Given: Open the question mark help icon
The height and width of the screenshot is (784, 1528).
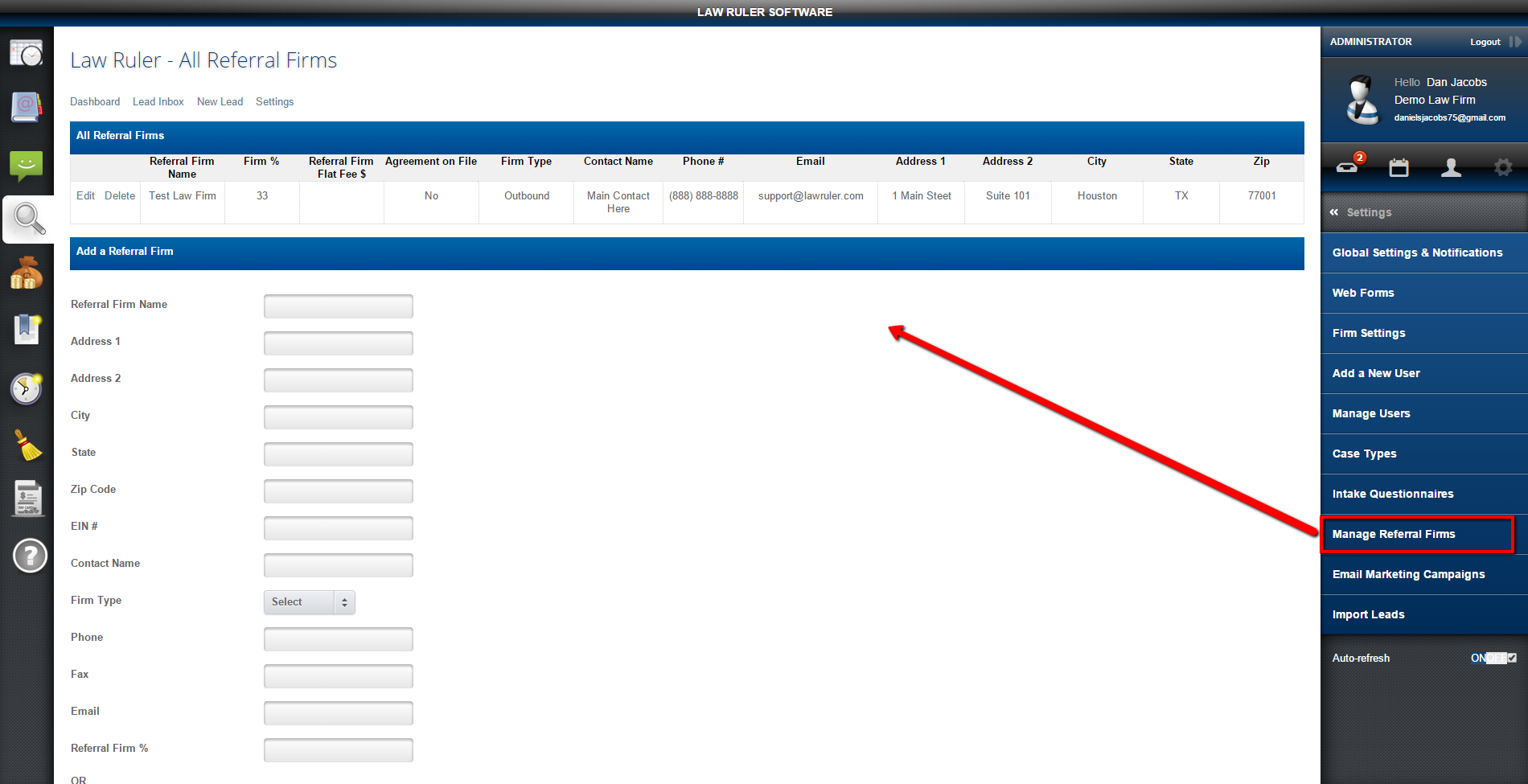Looking at the screenshot, I should pyautogui.click(x=30, y=556).
